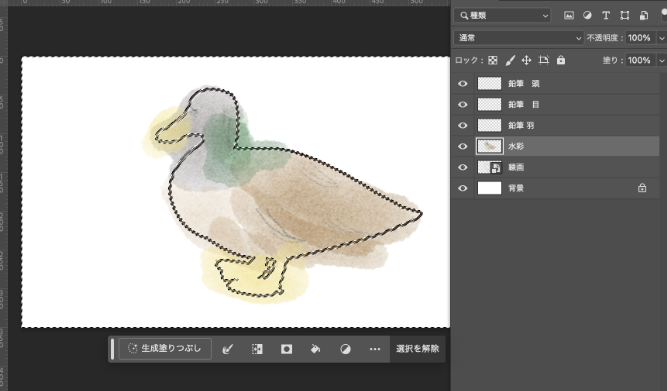The width and height of the screenshot is (667, 391).
Task: Click 選択を解除 to deselect
Action: pyautogui.click(x=417, y=349)
